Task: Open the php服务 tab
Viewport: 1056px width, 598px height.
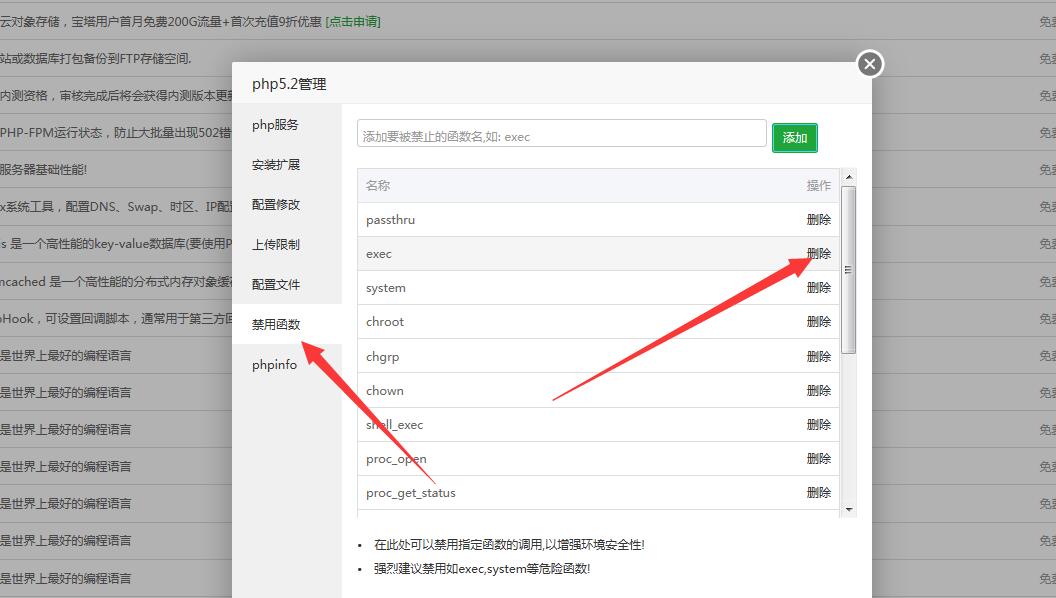Action: point(275,125)
